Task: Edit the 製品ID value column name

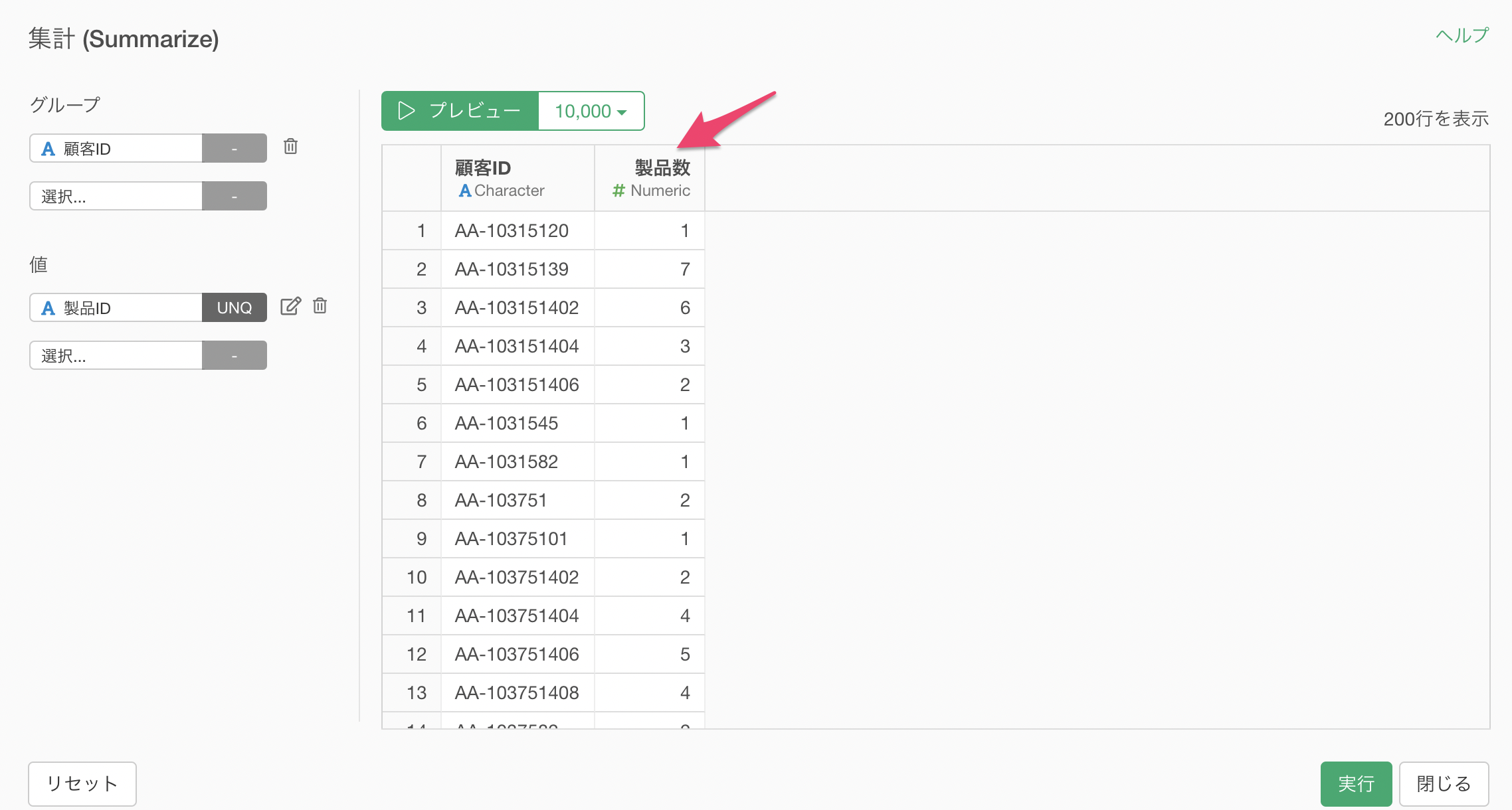Action: [290, 306]
